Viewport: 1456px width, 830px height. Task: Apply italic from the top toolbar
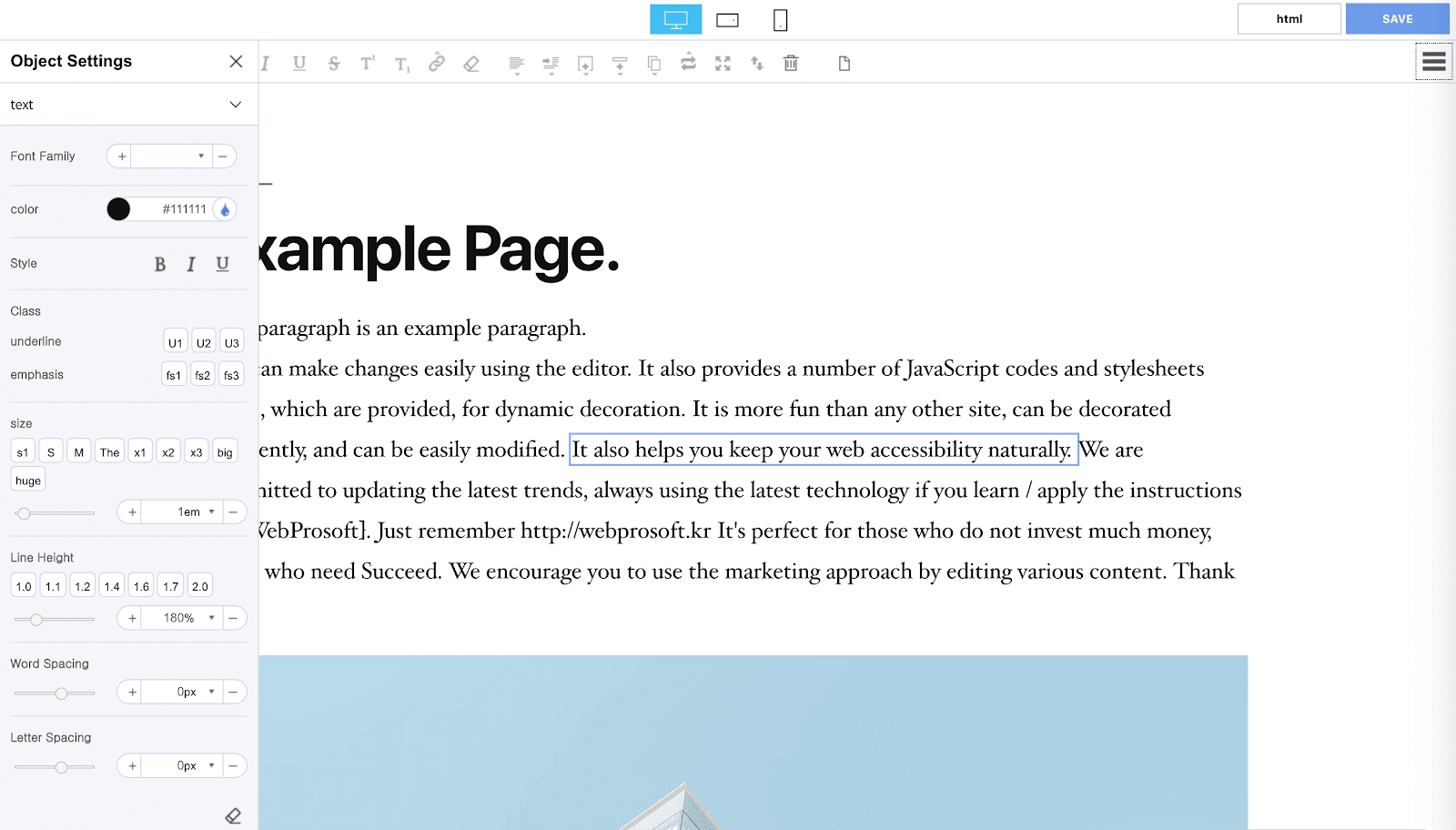pyautogui.click(x=265, y=64)
